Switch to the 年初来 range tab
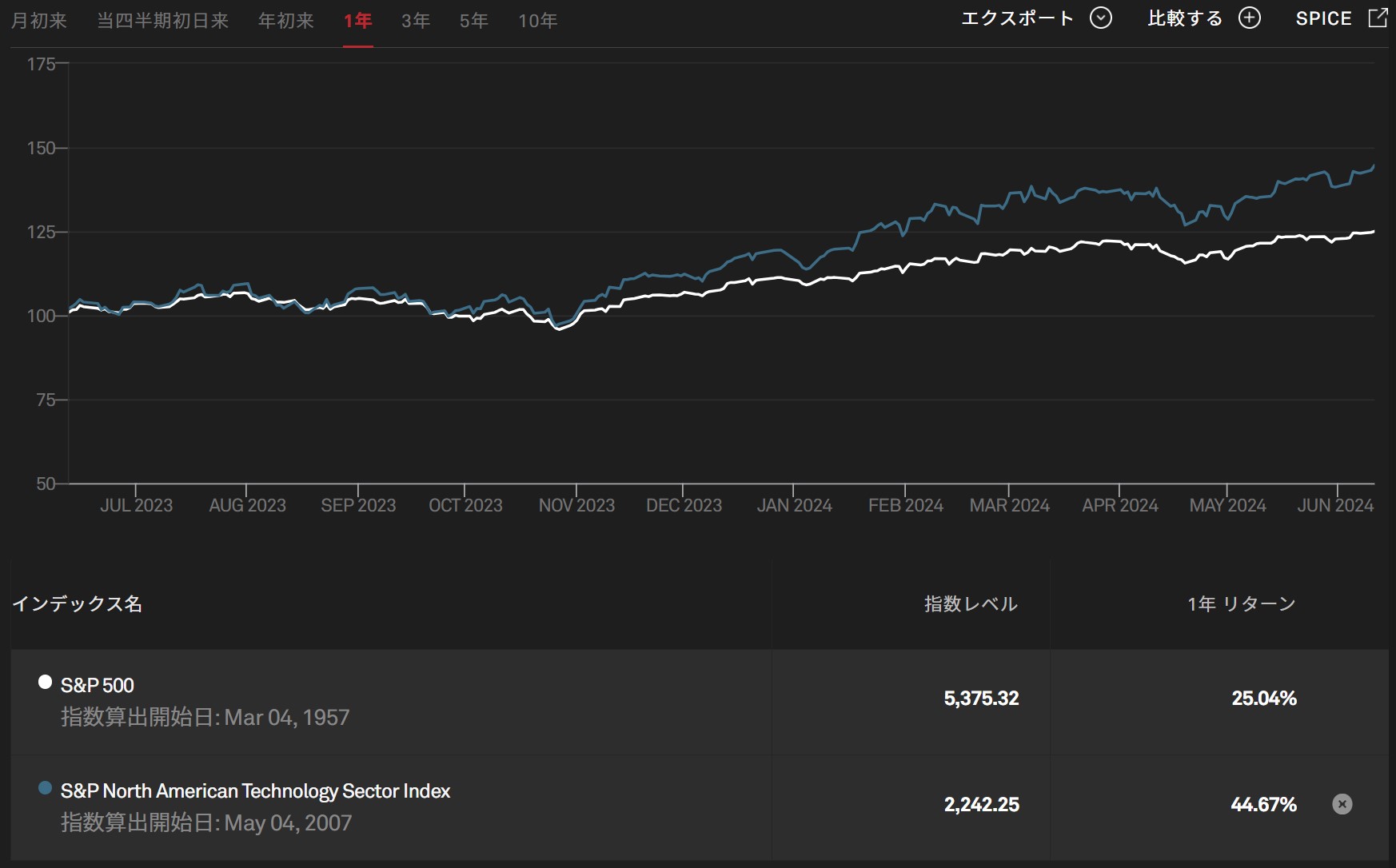1396x868 pixels. (x=286, y=21)
